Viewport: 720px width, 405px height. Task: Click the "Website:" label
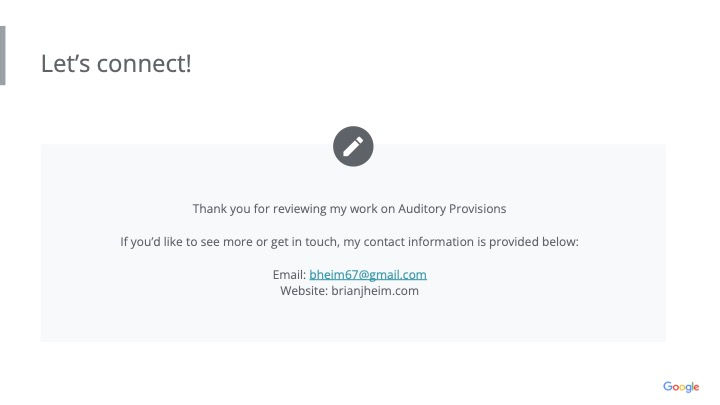coord(304,291)
